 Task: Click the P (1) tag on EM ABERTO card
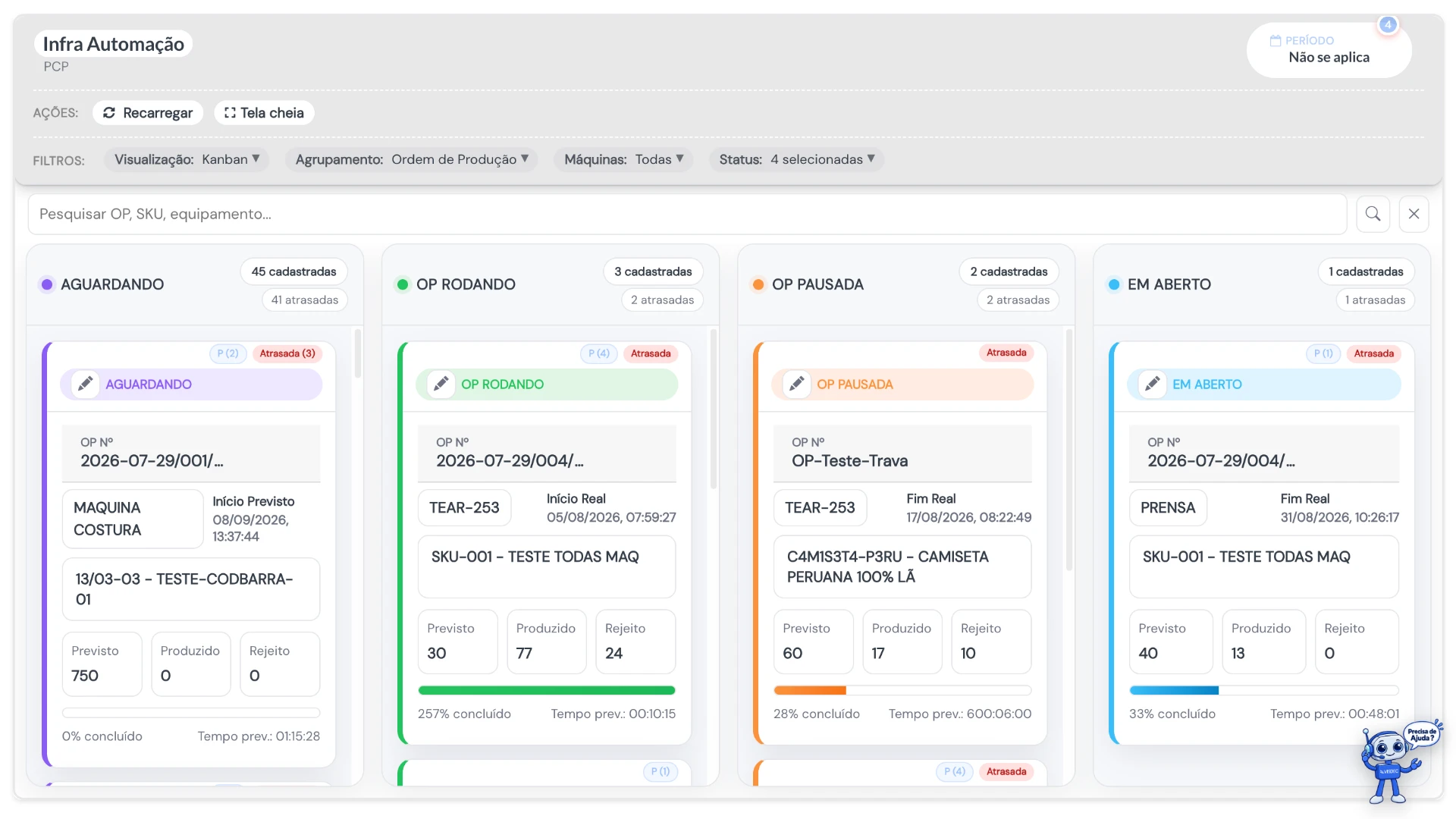(x=1323, y=353)
